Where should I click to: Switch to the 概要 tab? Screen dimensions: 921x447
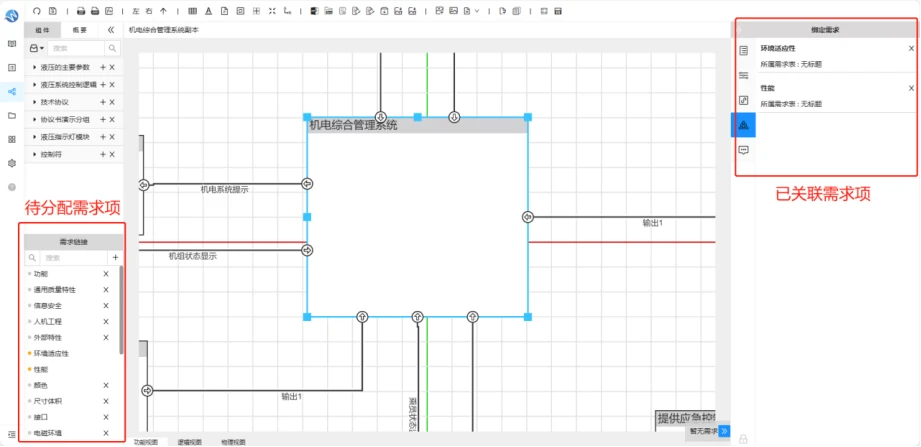coord(79,29)
